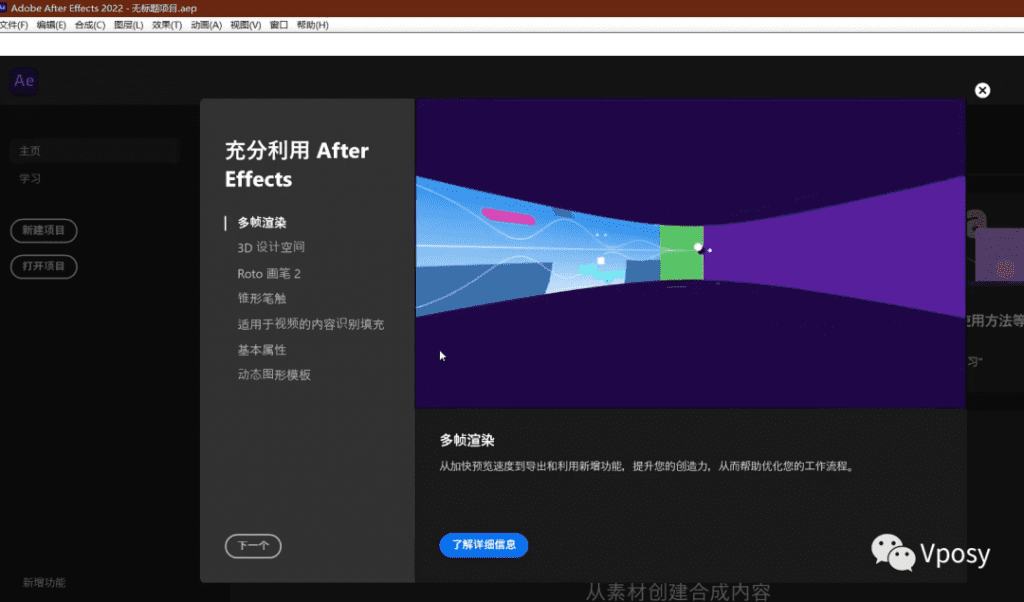Click the 从素材创建合成内容 text

coord(678,592)
